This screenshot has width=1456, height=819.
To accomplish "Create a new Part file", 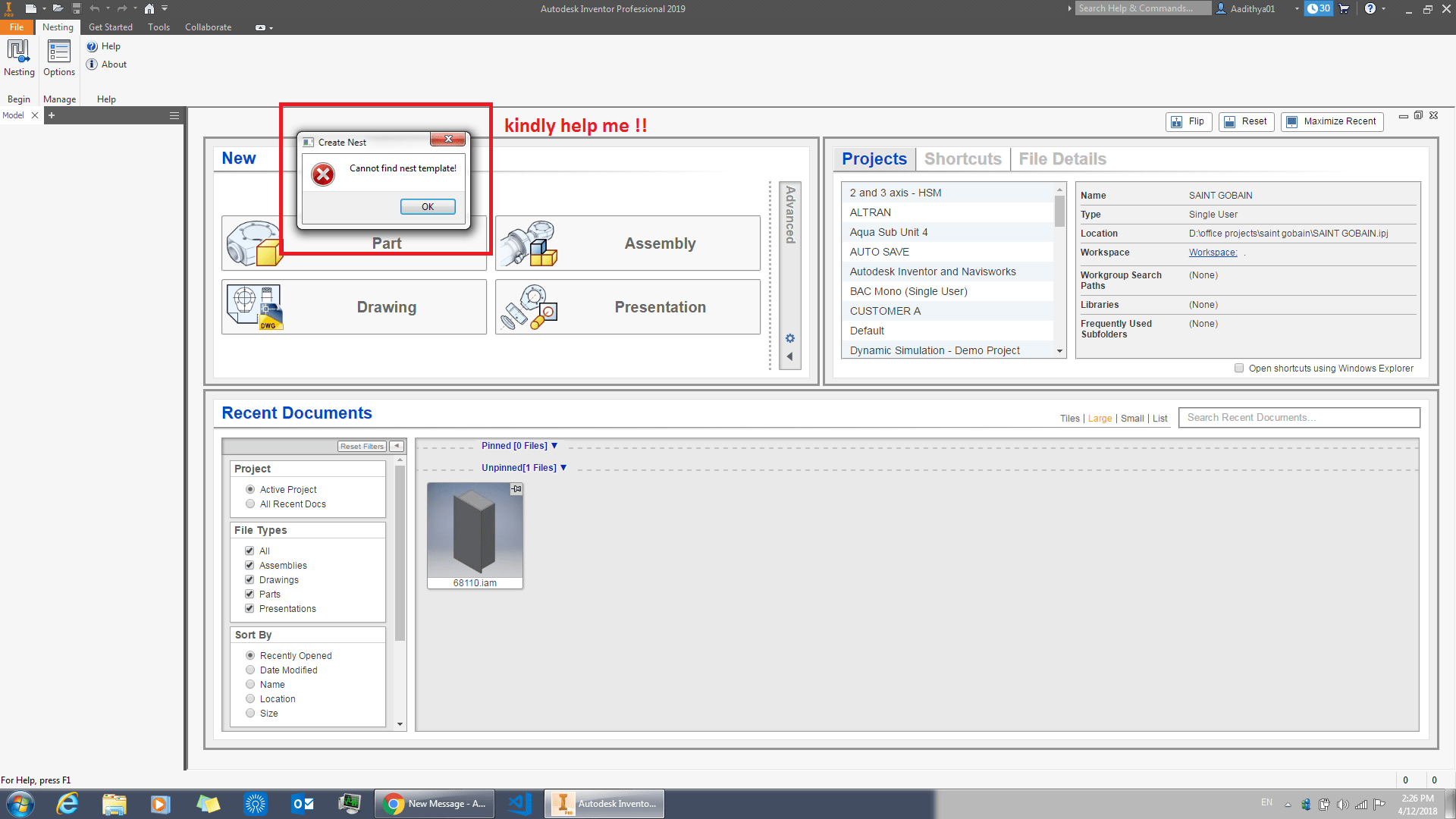I will [x=354, y=243].
